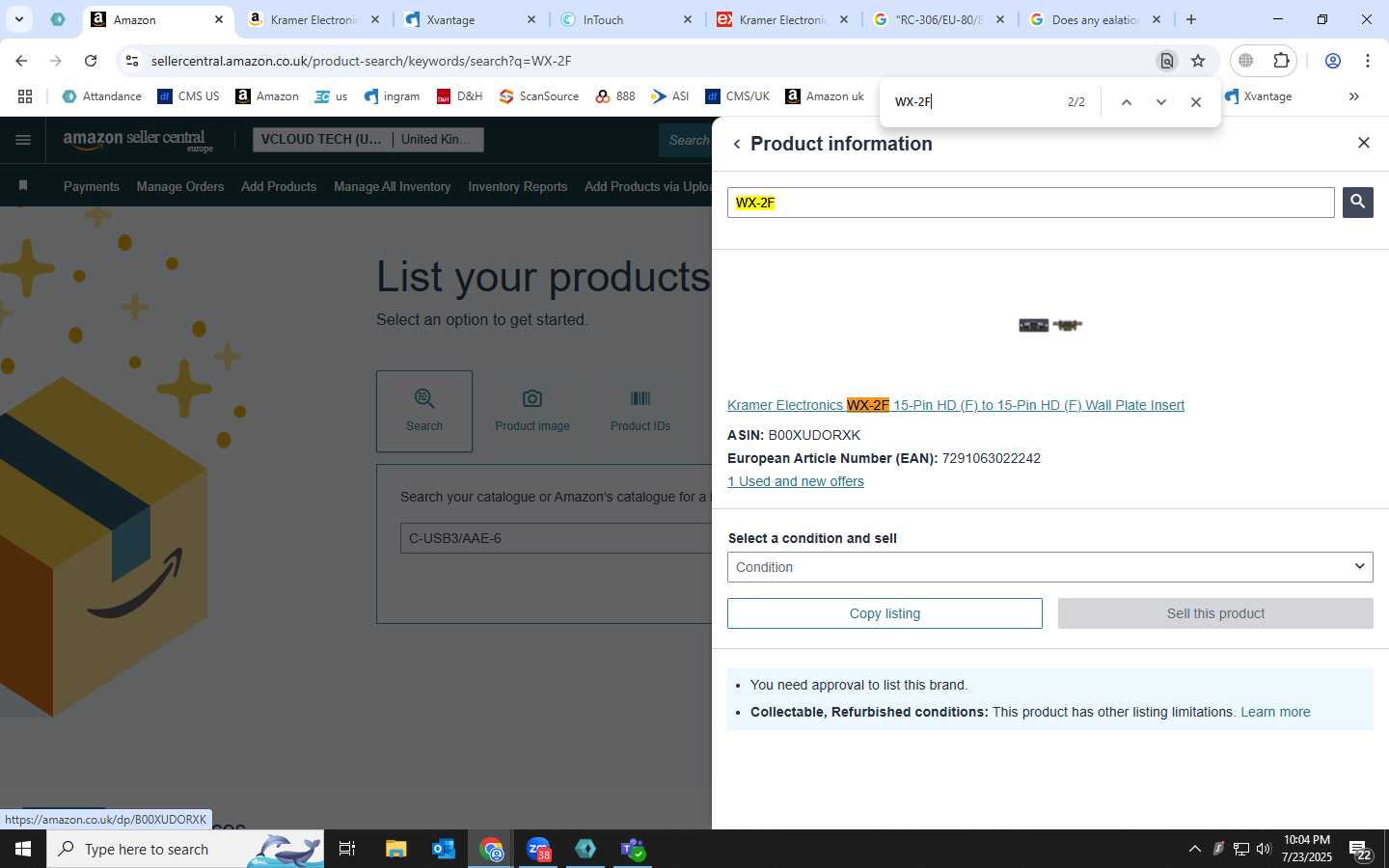Open ScanSource bookmark

(539, 96)
